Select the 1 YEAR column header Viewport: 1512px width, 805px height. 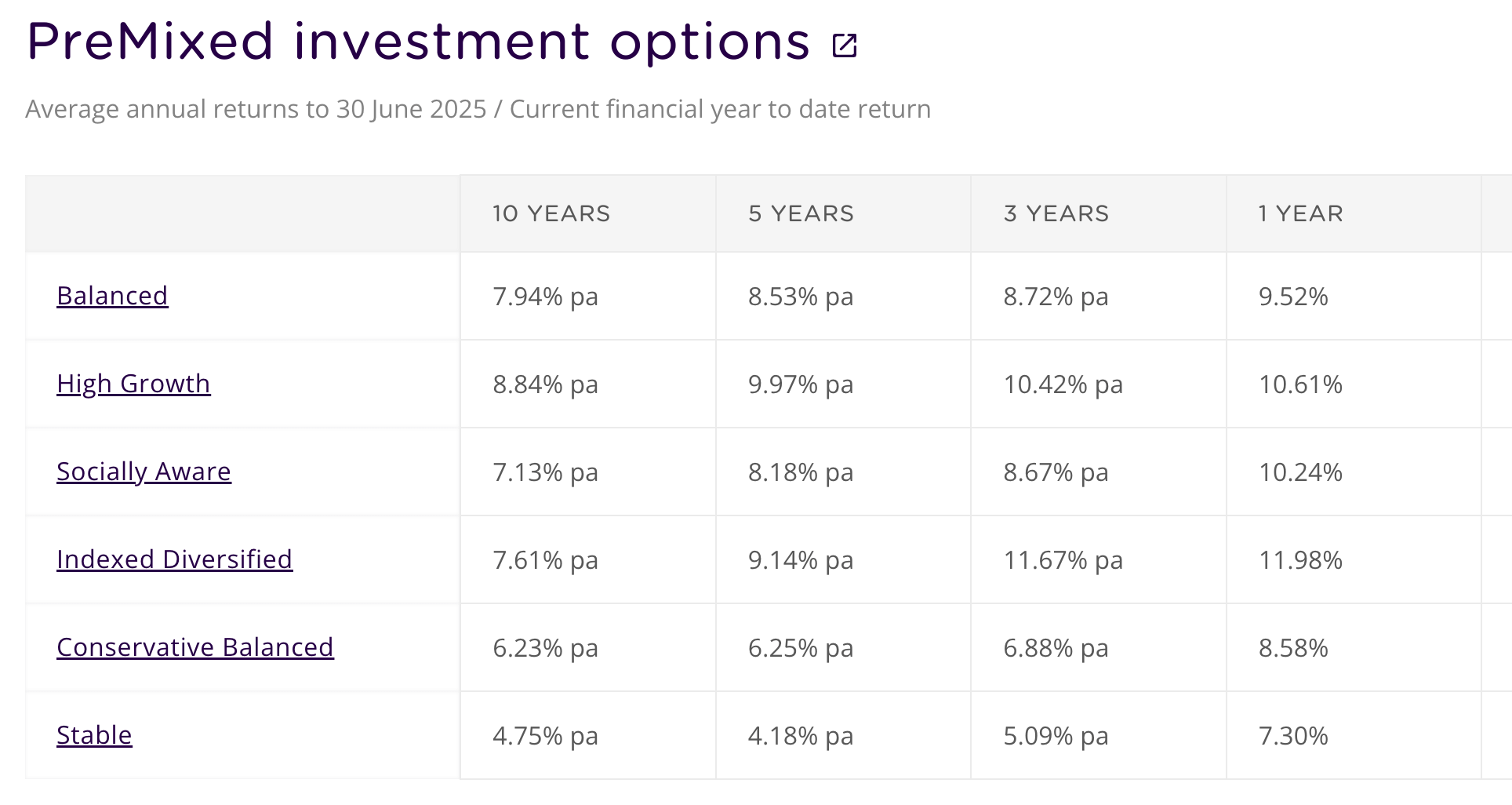1300,213
